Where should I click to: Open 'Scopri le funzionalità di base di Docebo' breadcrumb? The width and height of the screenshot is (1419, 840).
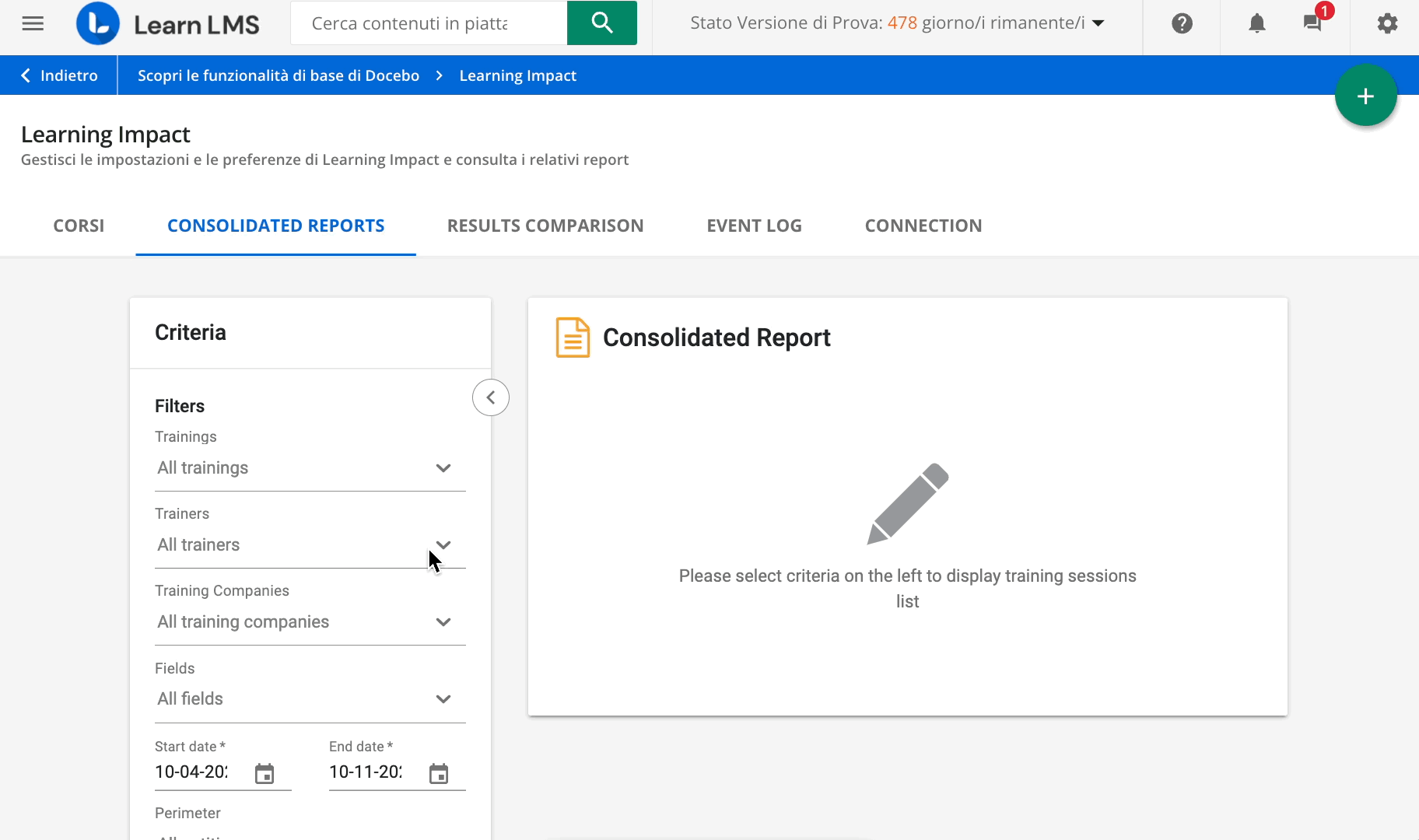point(279,75)
